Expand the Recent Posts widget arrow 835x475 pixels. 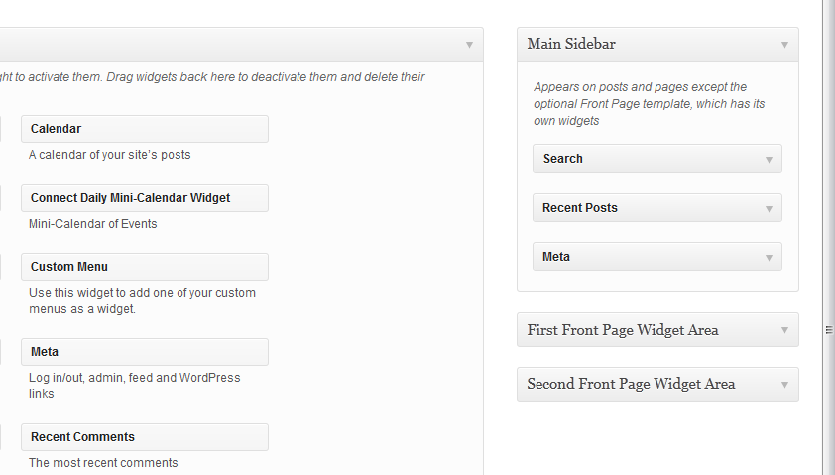[x=769, y=209]
